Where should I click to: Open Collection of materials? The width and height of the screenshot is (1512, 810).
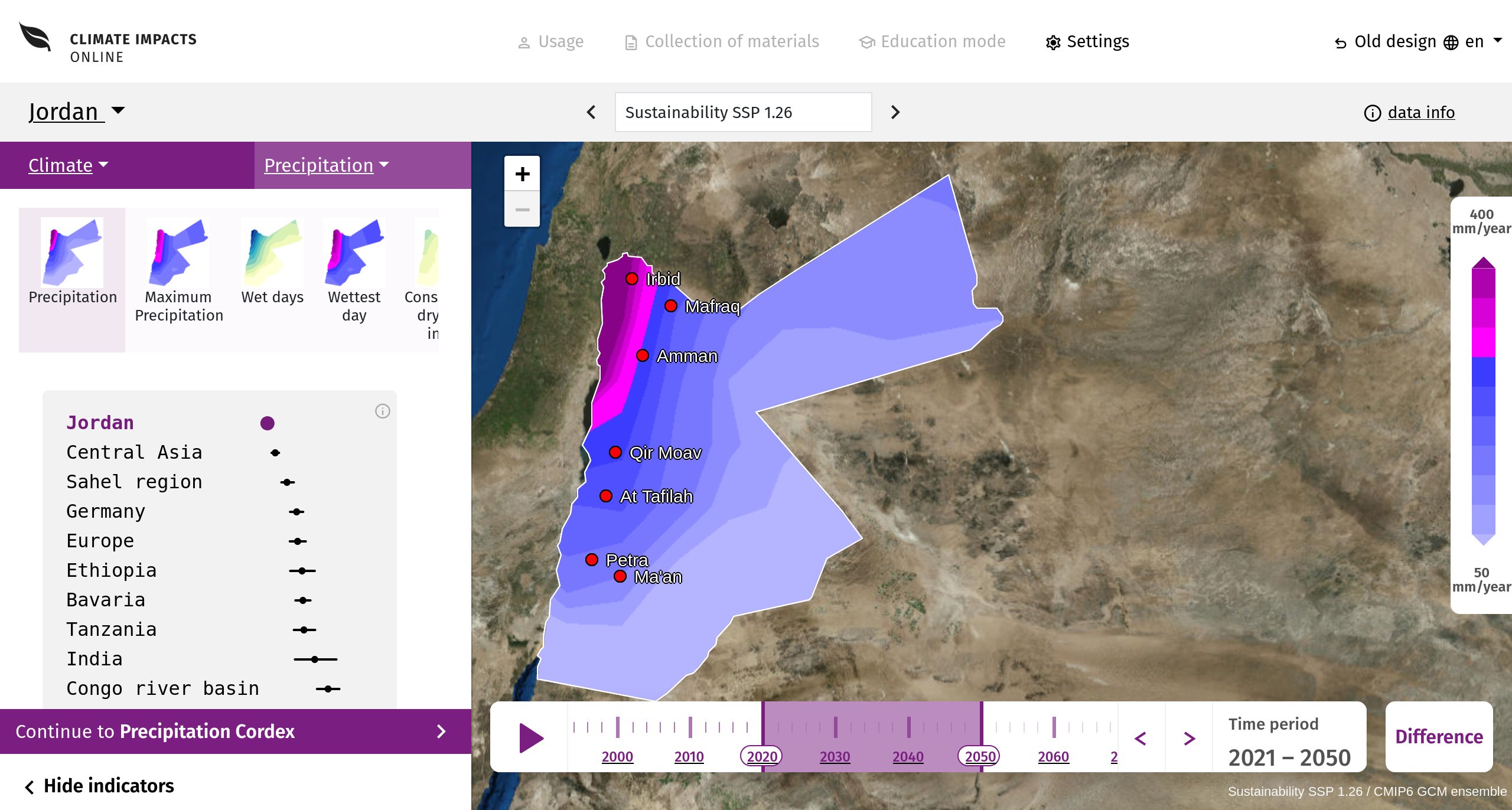coord(722,42)
